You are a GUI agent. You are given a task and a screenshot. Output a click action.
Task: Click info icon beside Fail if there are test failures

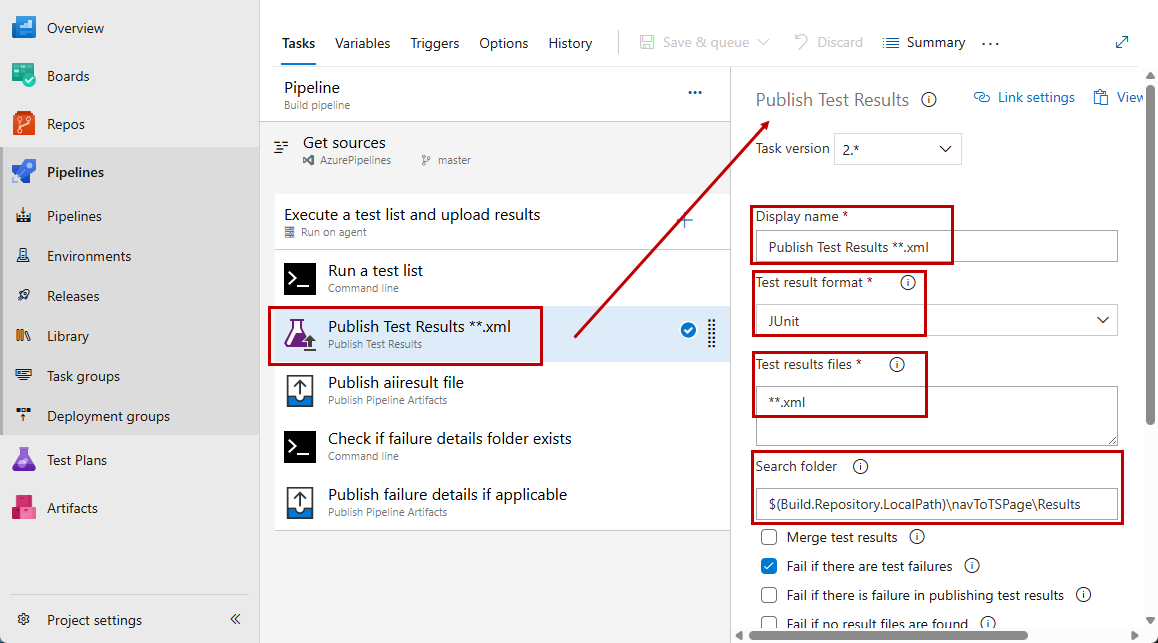972,565
